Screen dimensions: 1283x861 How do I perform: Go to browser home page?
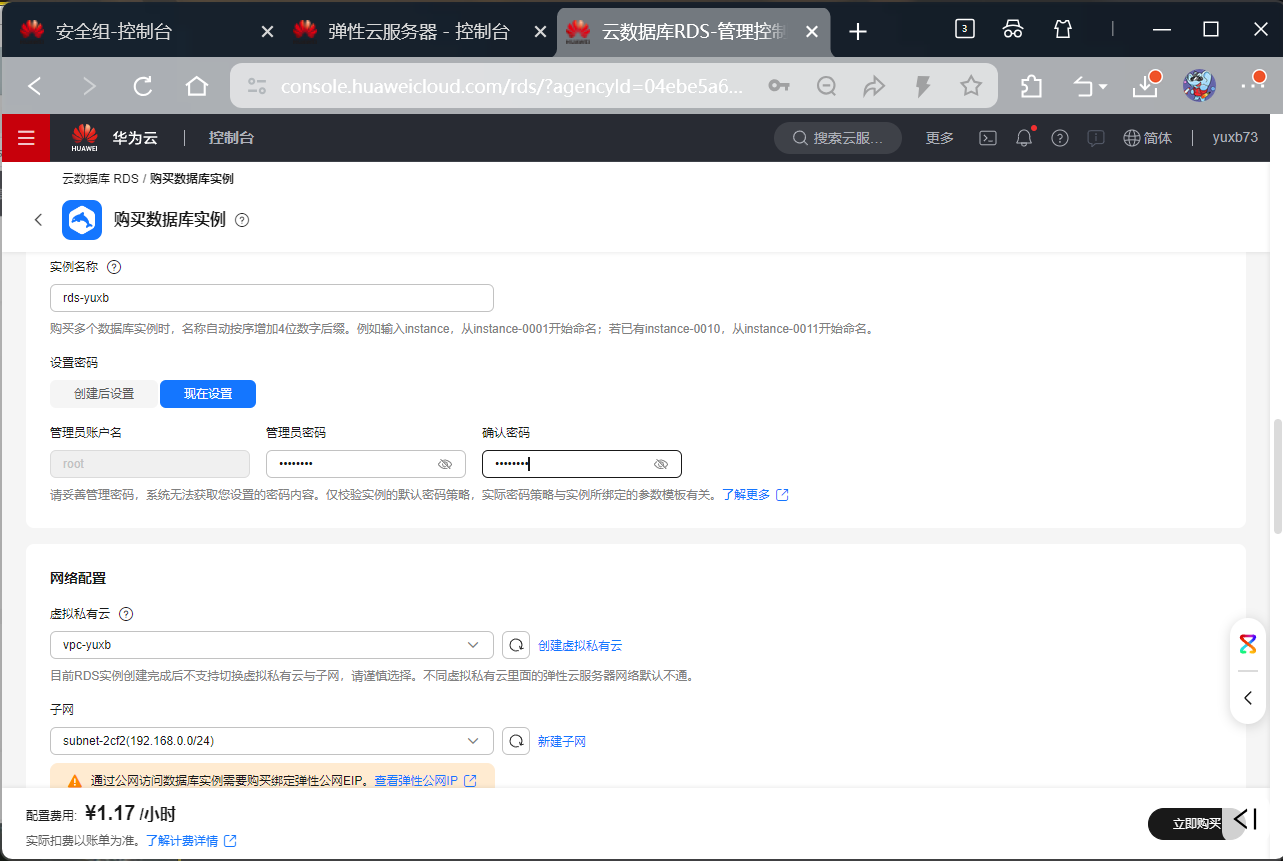197,86
